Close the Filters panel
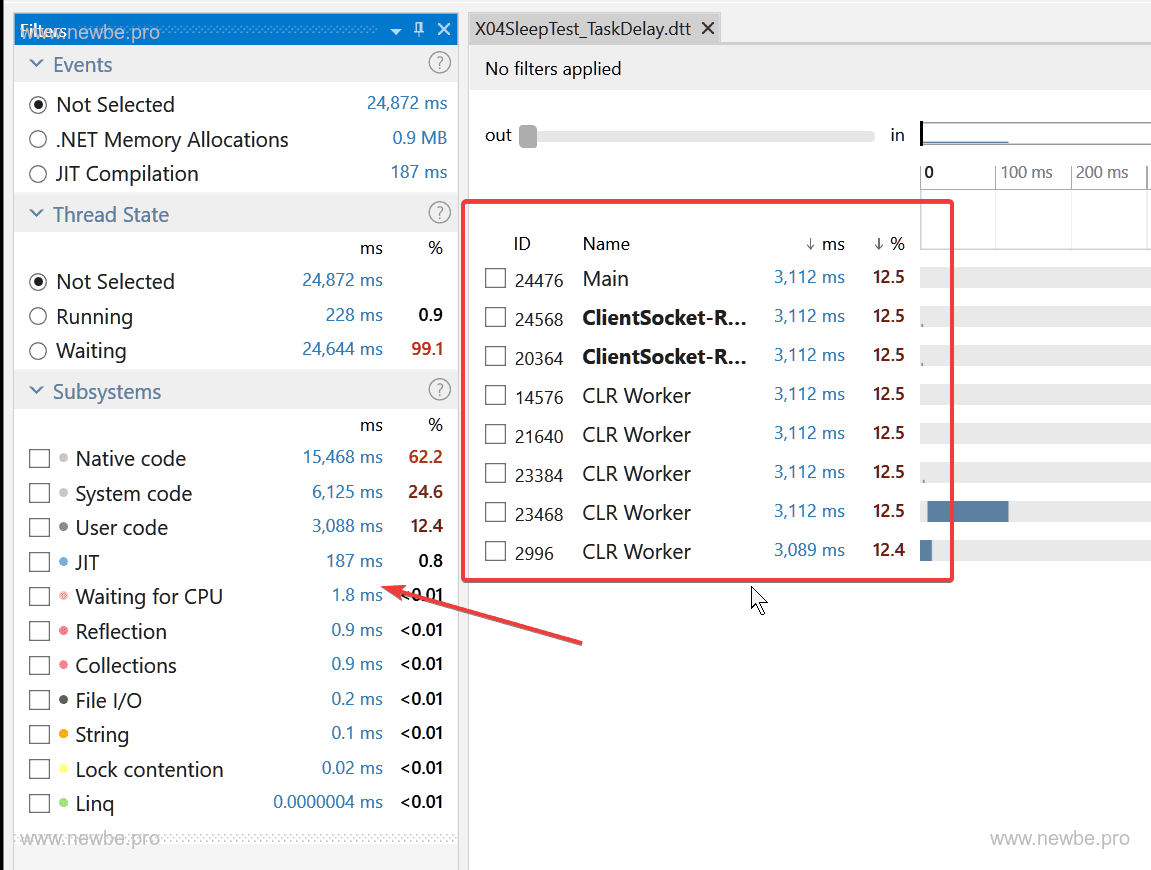 point(444,30)
